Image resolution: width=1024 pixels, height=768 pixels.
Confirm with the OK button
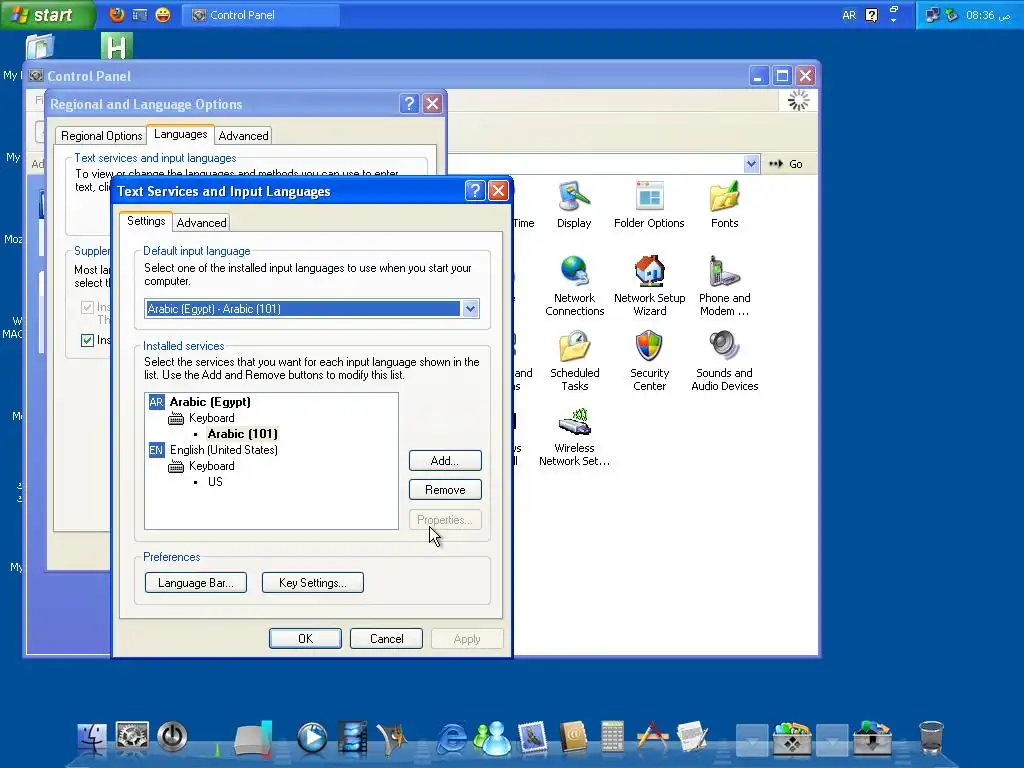point(305,639)
